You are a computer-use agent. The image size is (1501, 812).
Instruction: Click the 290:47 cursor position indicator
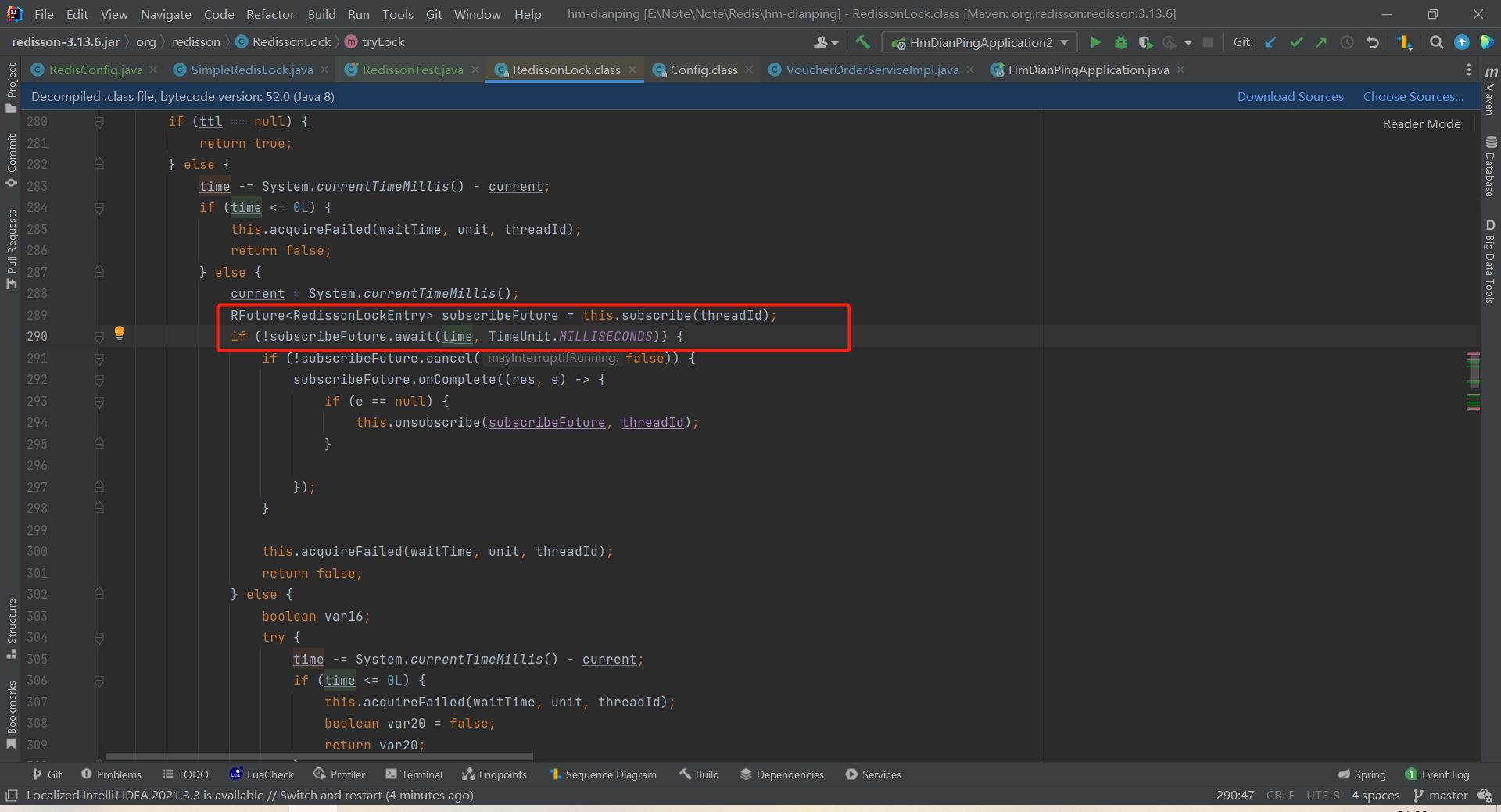click(x=1234, y=795)
